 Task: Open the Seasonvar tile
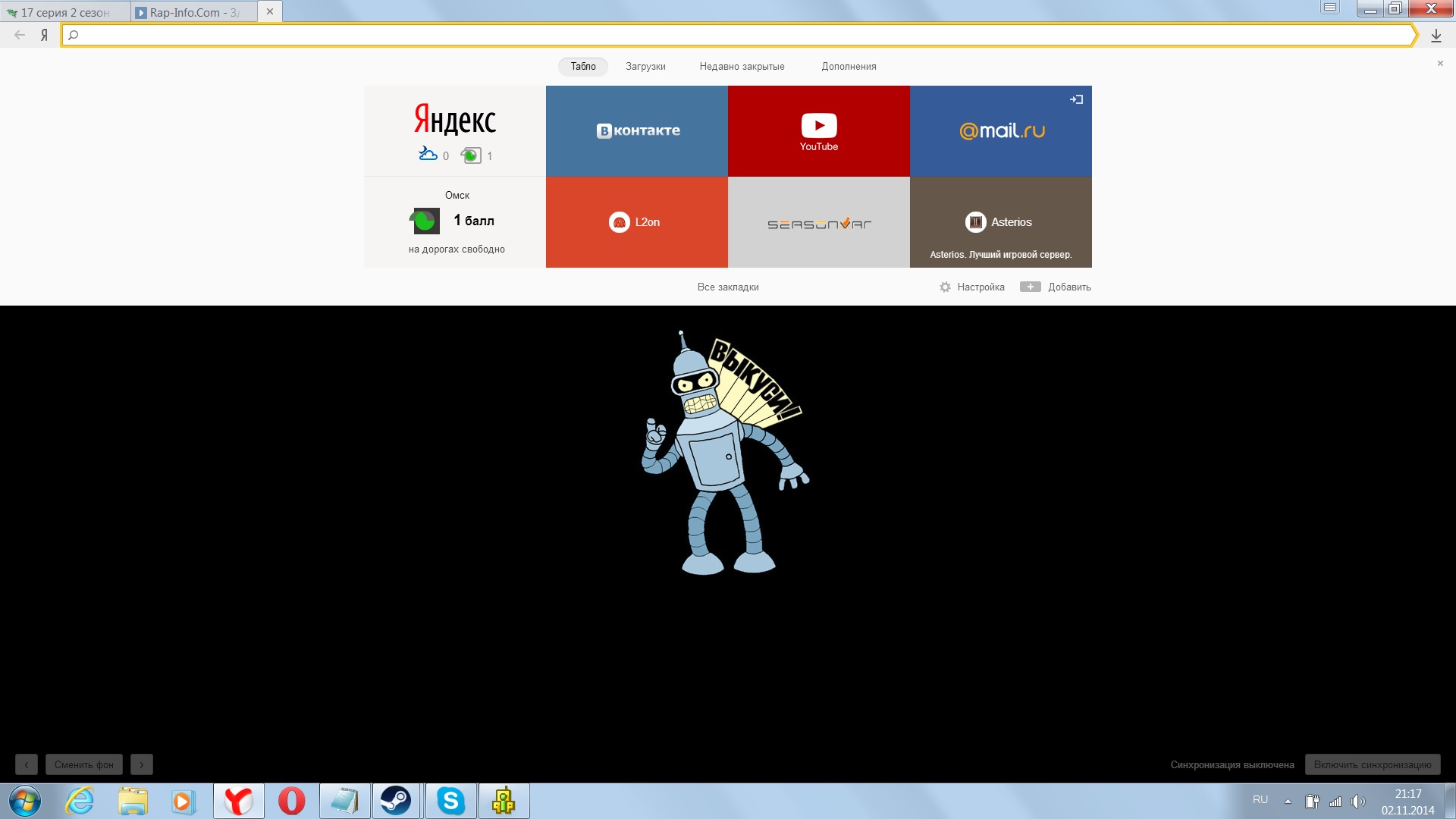pyautogui.click(x=819, y=222)
